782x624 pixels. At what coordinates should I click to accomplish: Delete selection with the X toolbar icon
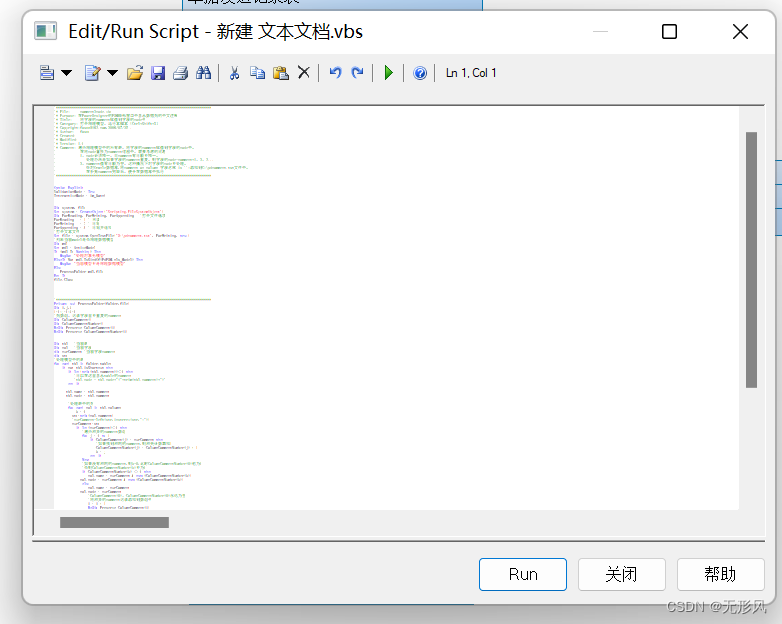click(304, 73)
